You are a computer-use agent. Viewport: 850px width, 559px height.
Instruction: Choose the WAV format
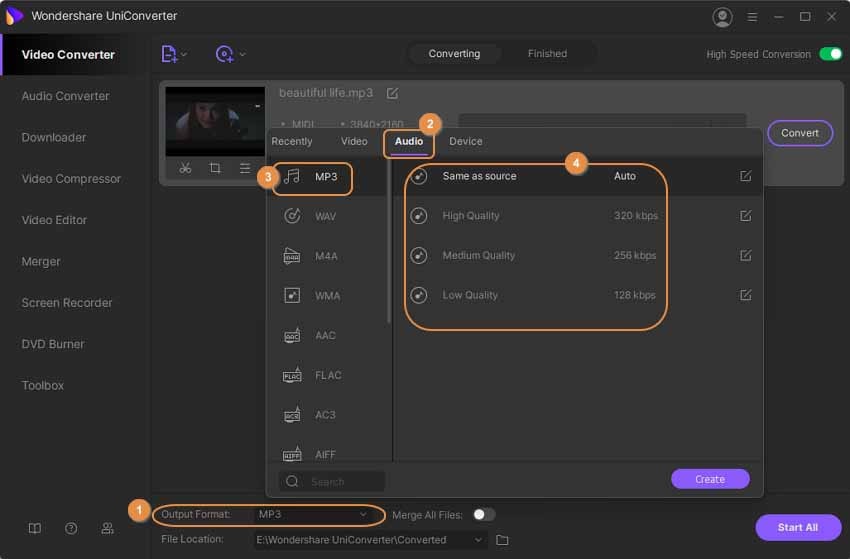(328, 216)
